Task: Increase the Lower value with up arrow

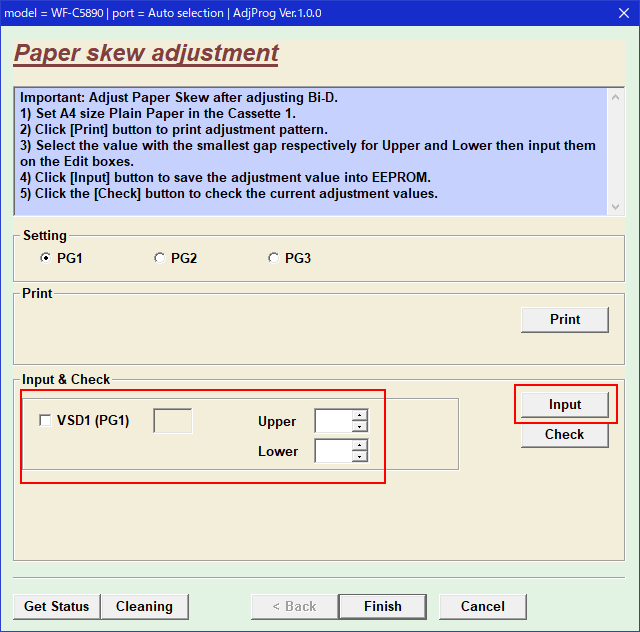Action: tap(360, 445)
